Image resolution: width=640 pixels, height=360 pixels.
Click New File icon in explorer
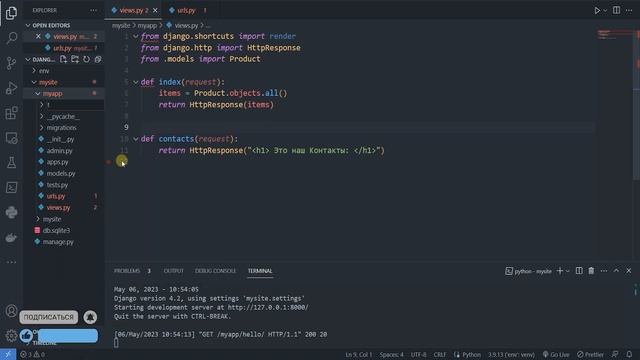click(63, 59)
